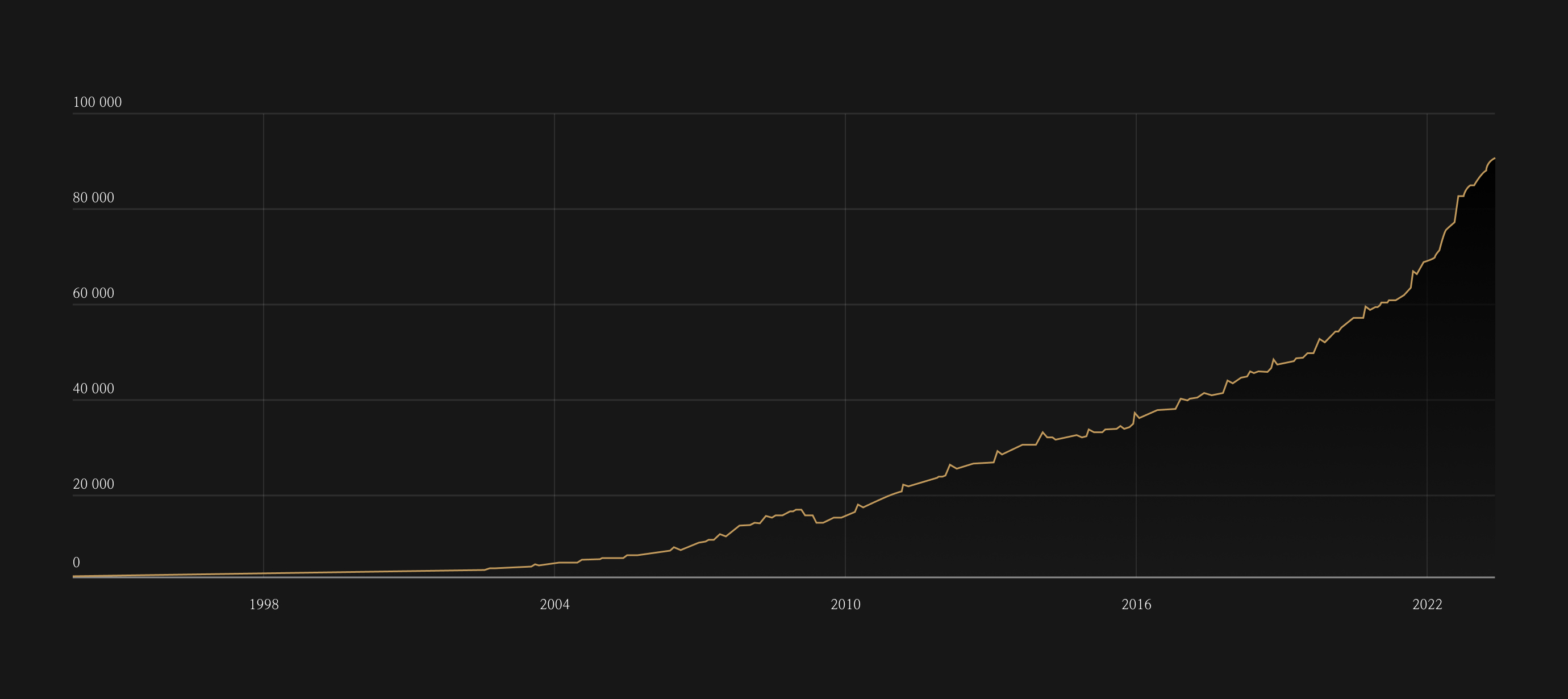
Task: Click the 2022 x-axis year label
Action: coord(1427,605)
